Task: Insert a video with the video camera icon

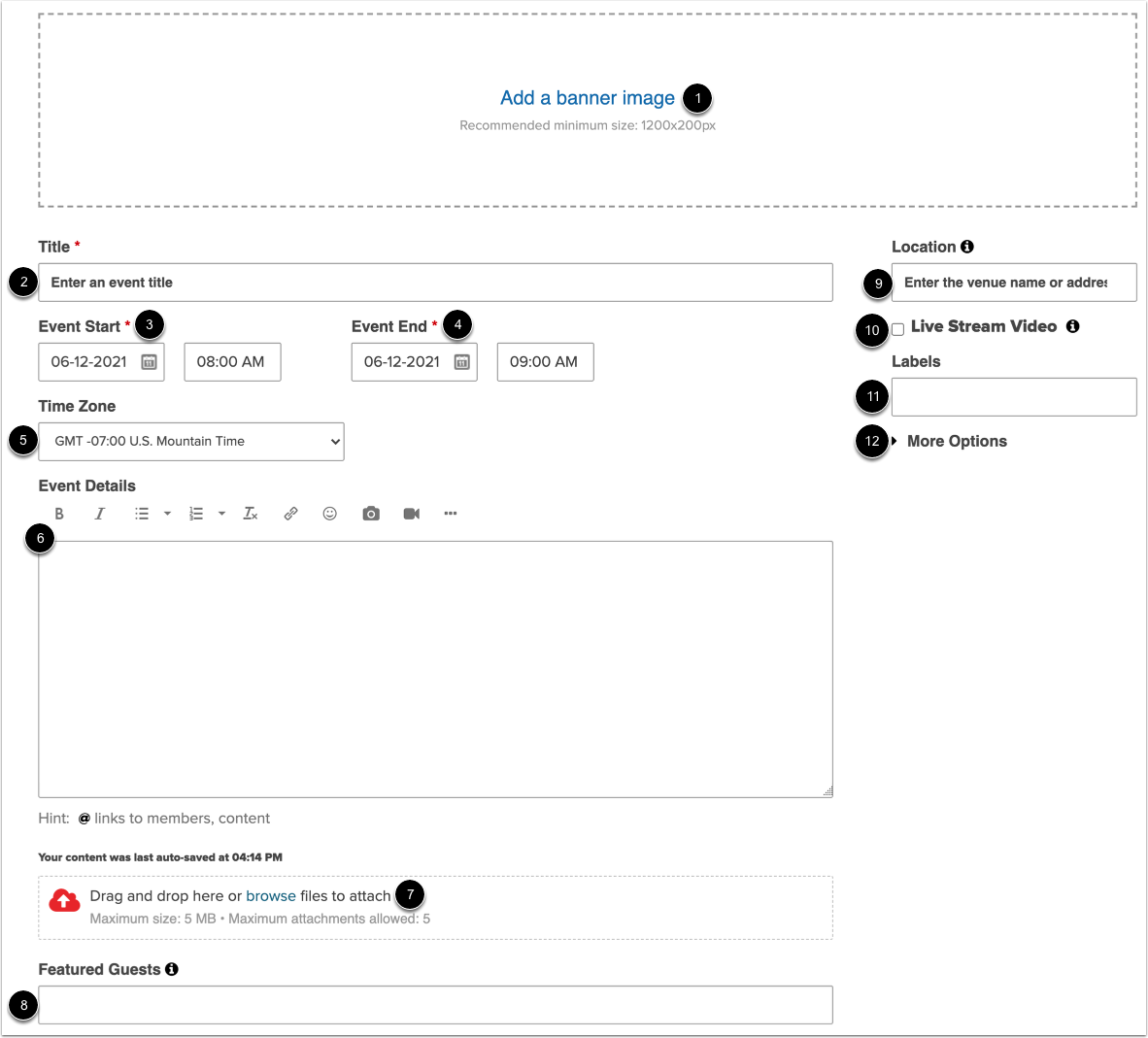Action: 412,514
